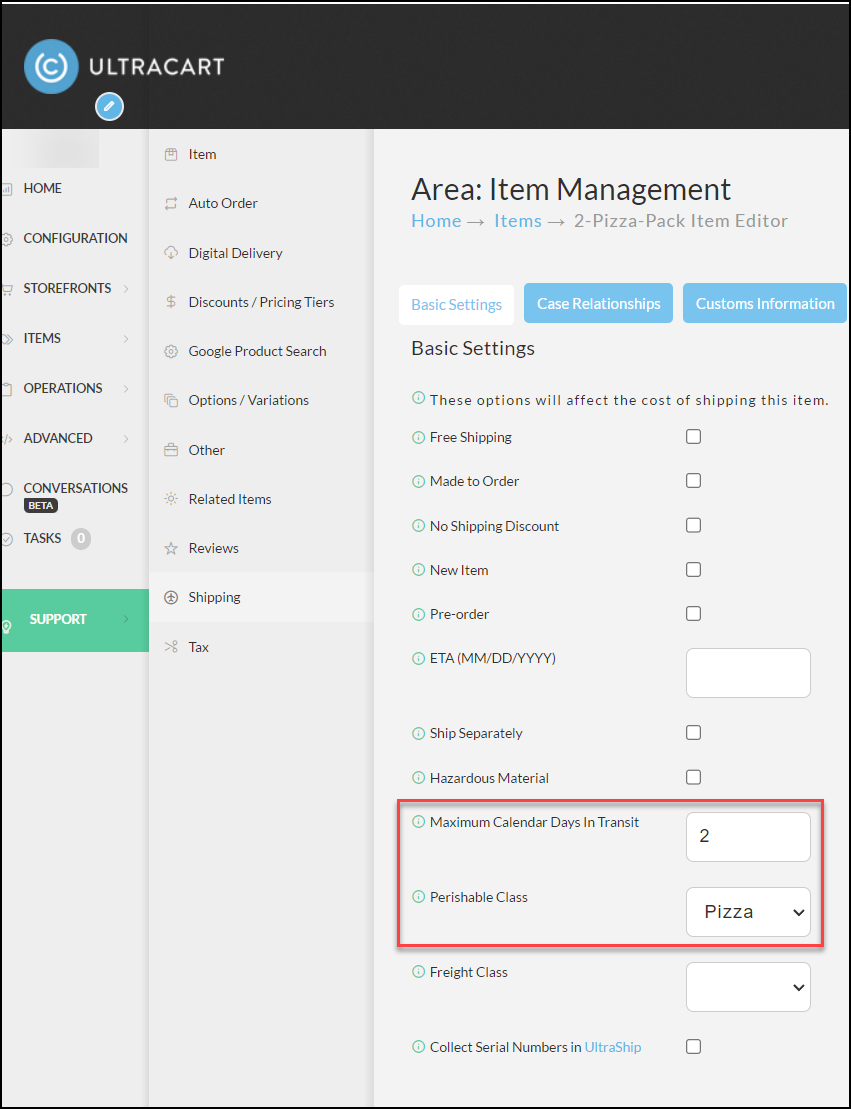This screenshot has width=851, height=1109.
Task: Click the Google Product Search gear icon
Action: point(170,352)
